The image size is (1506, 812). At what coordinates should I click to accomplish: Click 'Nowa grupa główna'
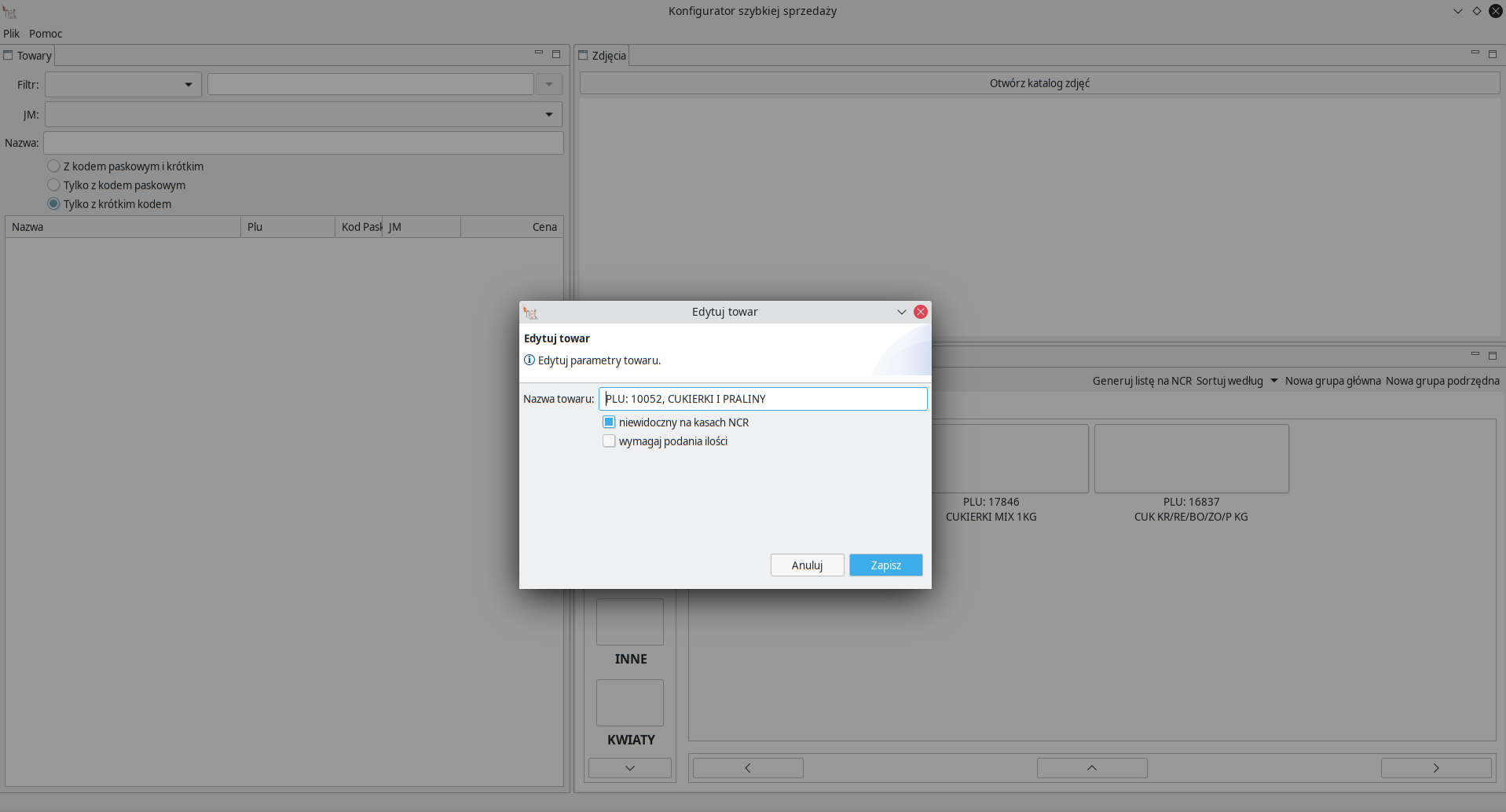1333,381
